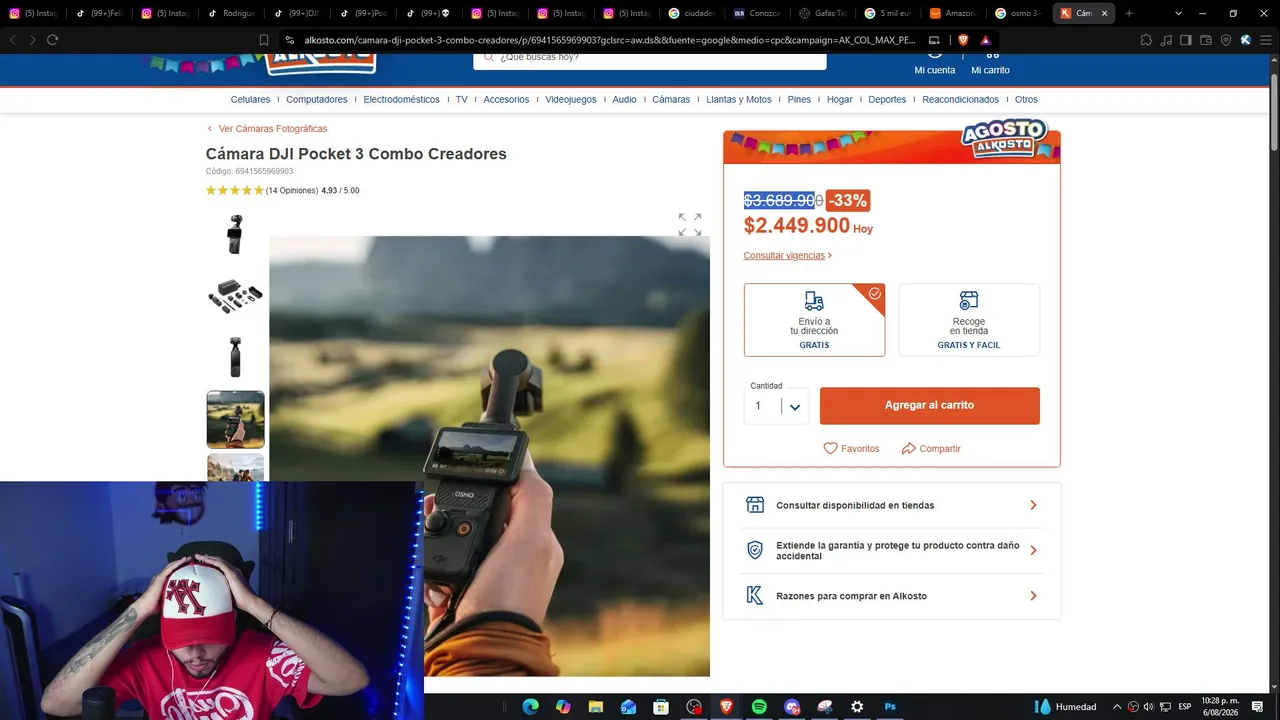Screen dimensions: 1280x720
Task: Select the highlighted landscape thumbnail
Action: [x=236, y=420]
